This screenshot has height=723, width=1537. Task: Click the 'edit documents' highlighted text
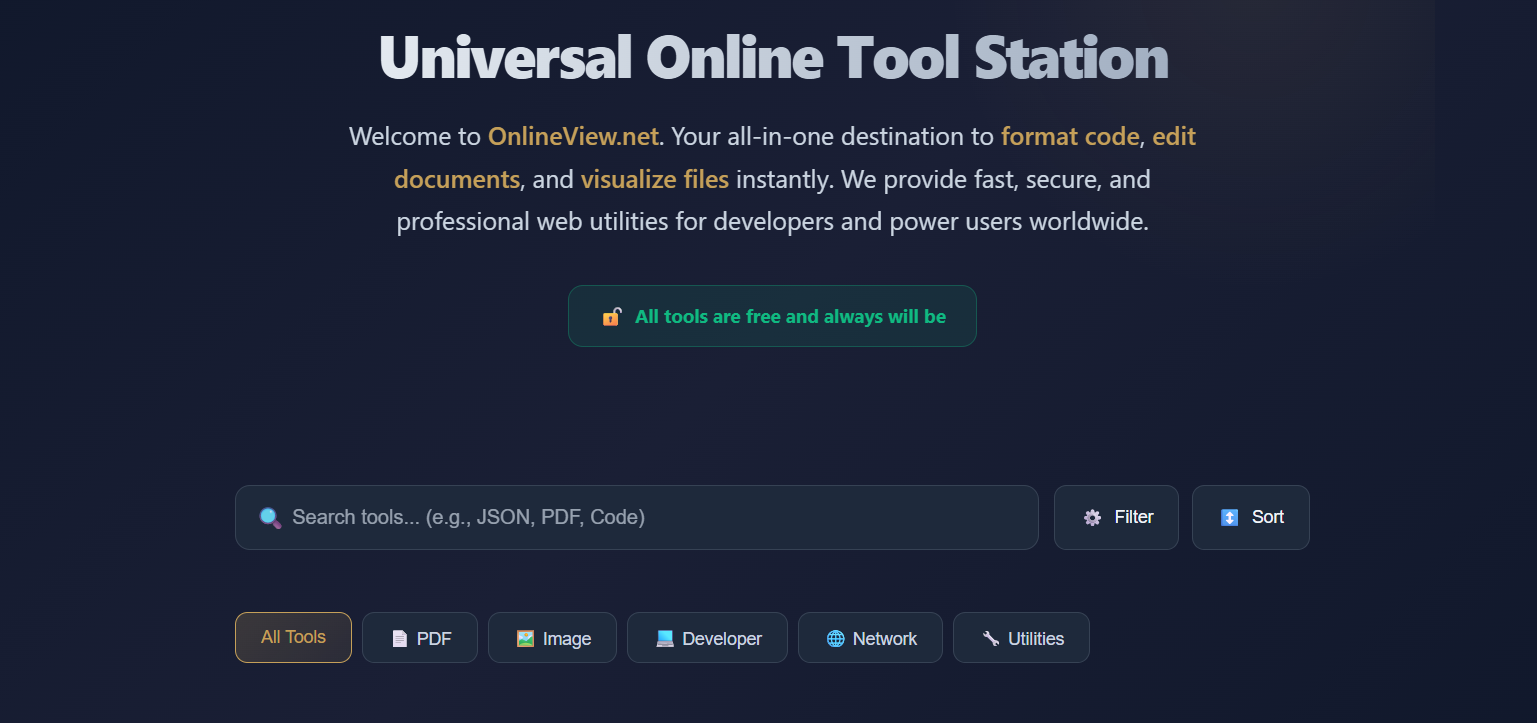pos(1173,136)
